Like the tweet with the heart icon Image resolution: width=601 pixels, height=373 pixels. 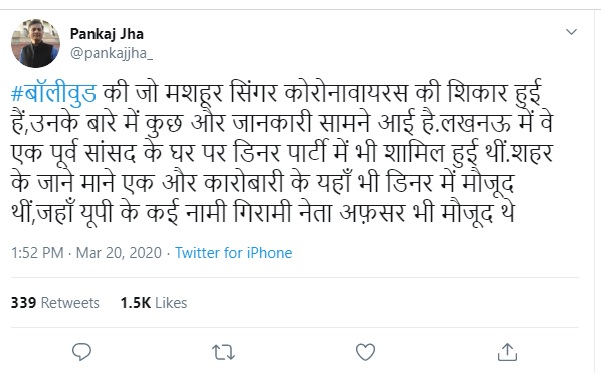(x=365, y=352)
